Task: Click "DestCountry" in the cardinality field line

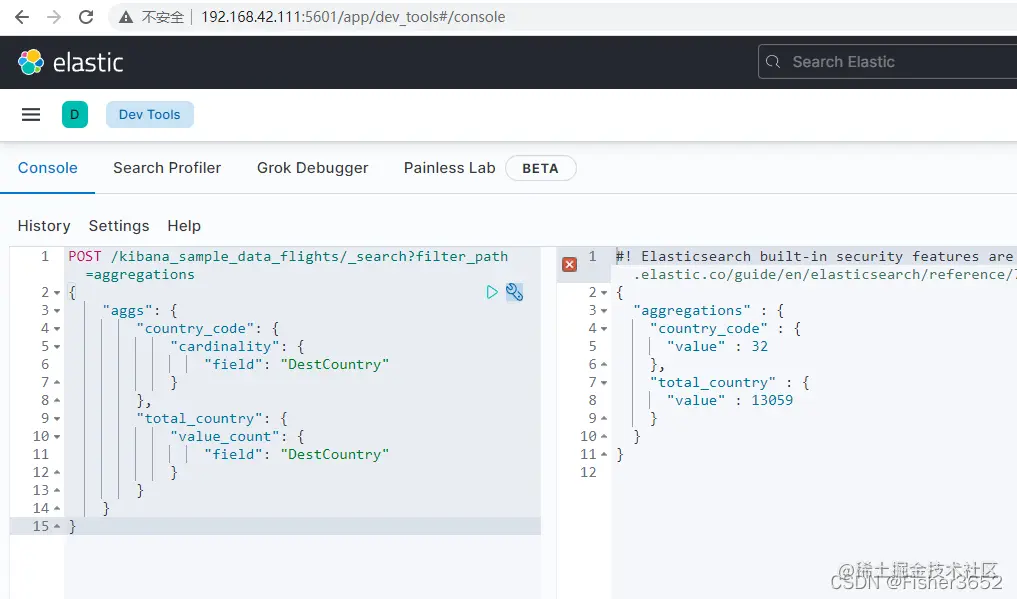Action: click(335, 364)
